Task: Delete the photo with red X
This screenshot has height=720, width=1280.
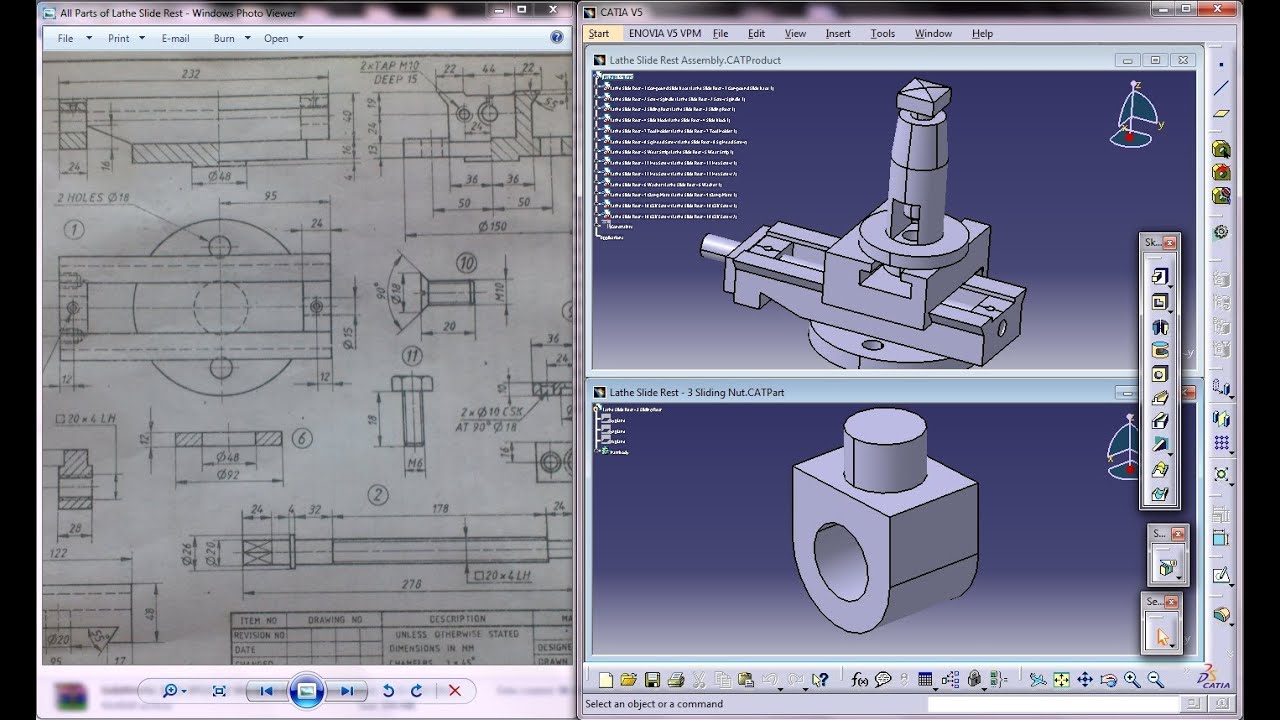Action: [x=454, y=690]
